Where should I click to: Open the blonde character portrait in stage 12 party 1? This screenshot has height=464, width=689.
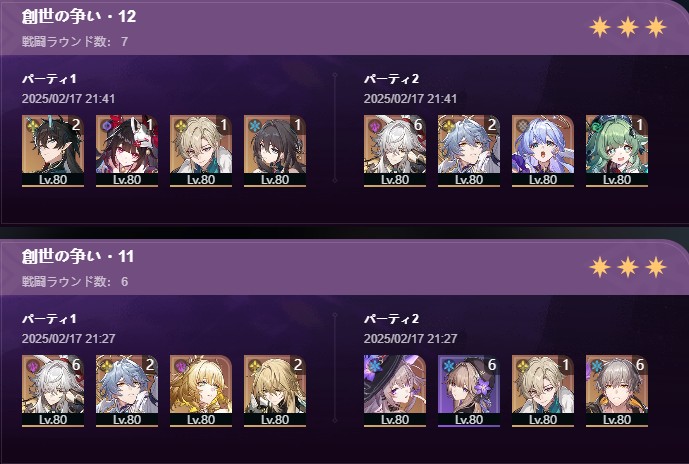[201, 151]
